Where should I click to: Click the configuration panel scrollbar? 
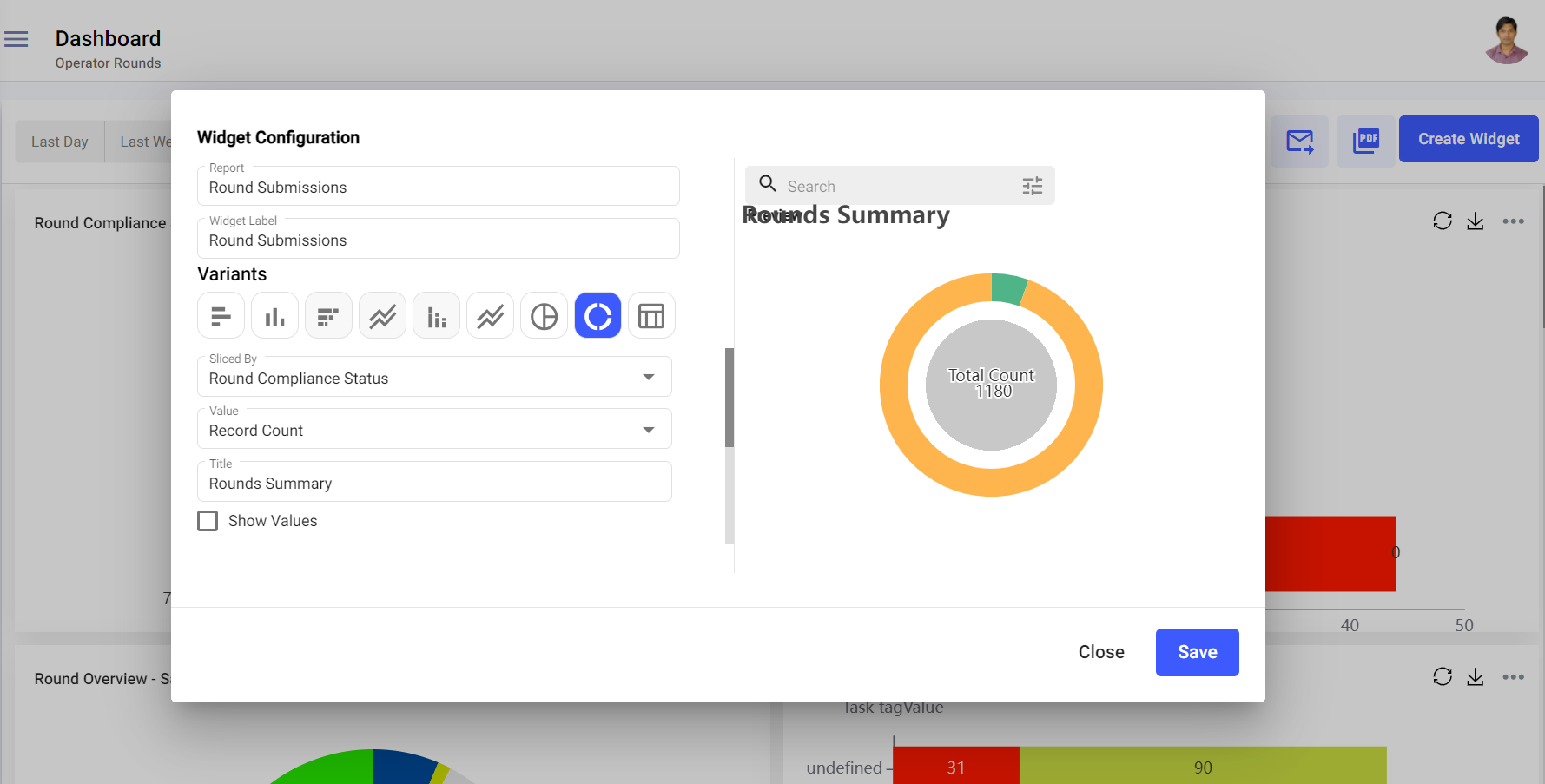(730, 398)
